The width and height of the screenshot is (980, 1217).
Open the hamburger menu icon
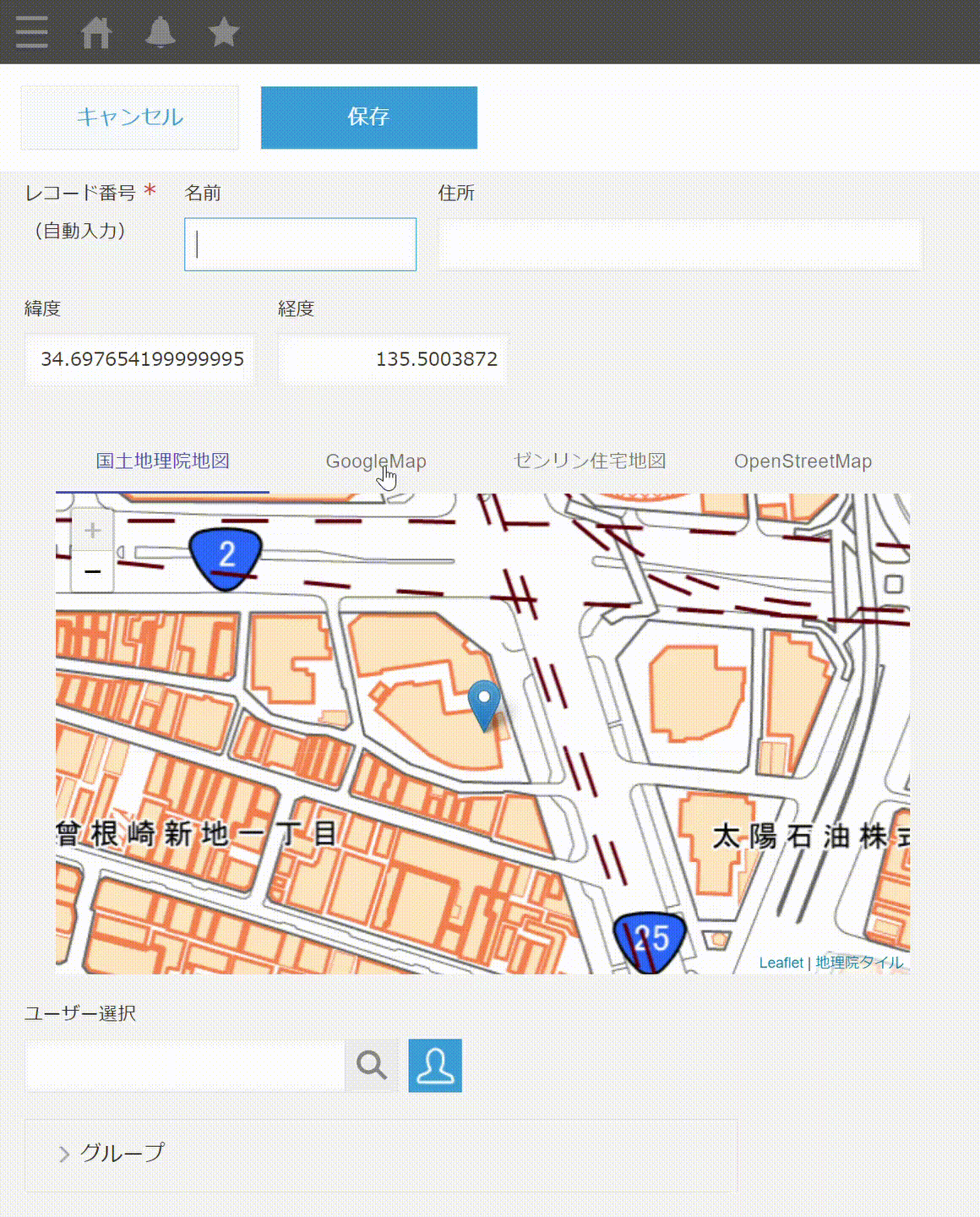coord(32,32)
